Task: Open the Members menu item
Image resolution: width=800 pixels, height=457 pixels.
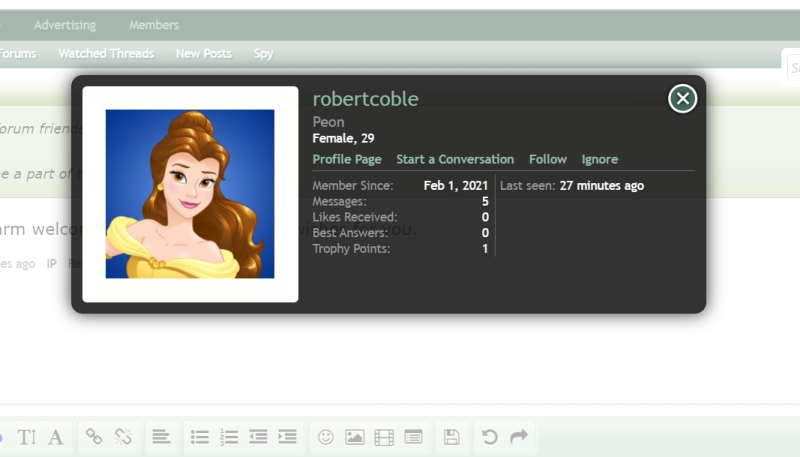Action: point(154,25)
